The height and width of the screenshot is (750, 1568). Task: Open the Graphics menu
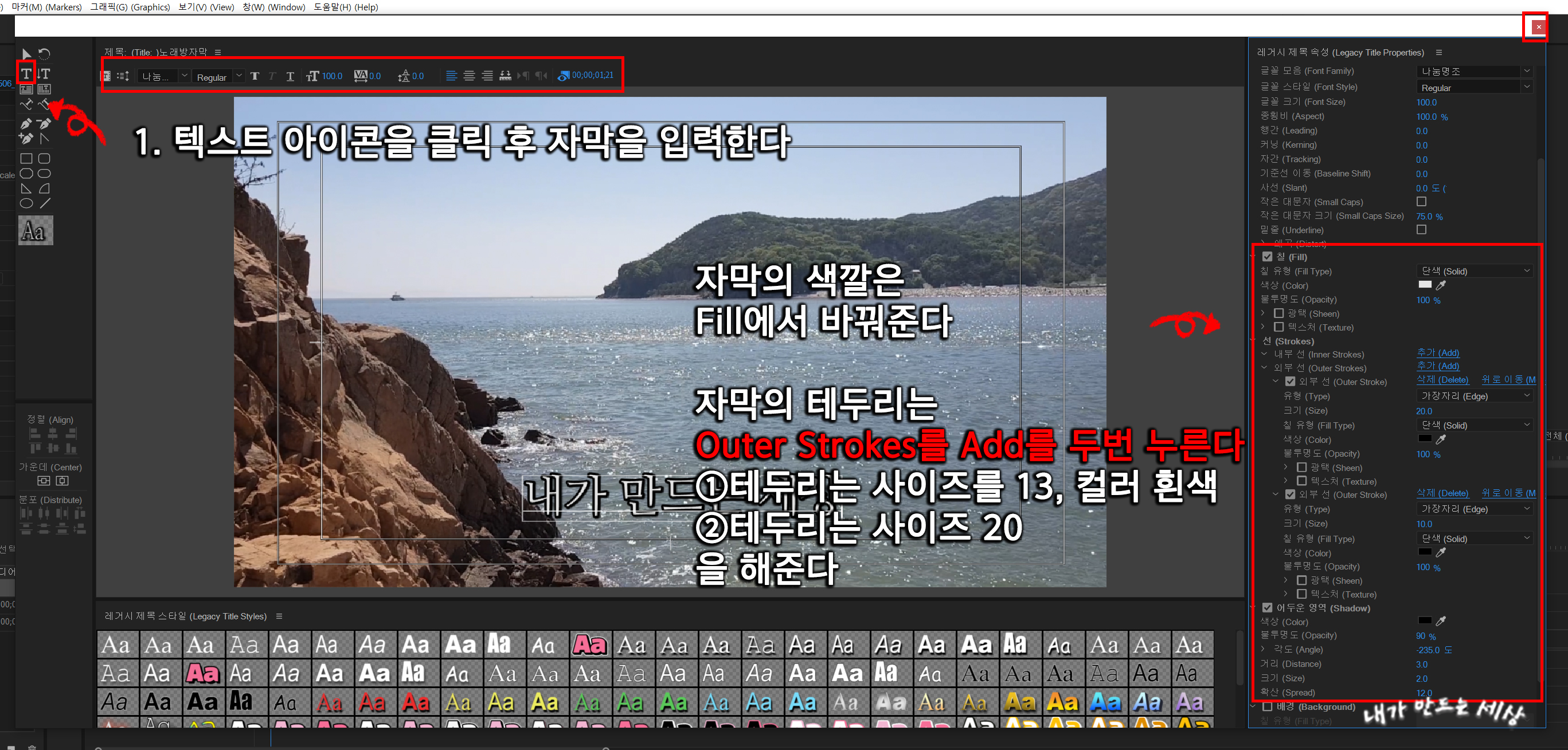point(130,7)
